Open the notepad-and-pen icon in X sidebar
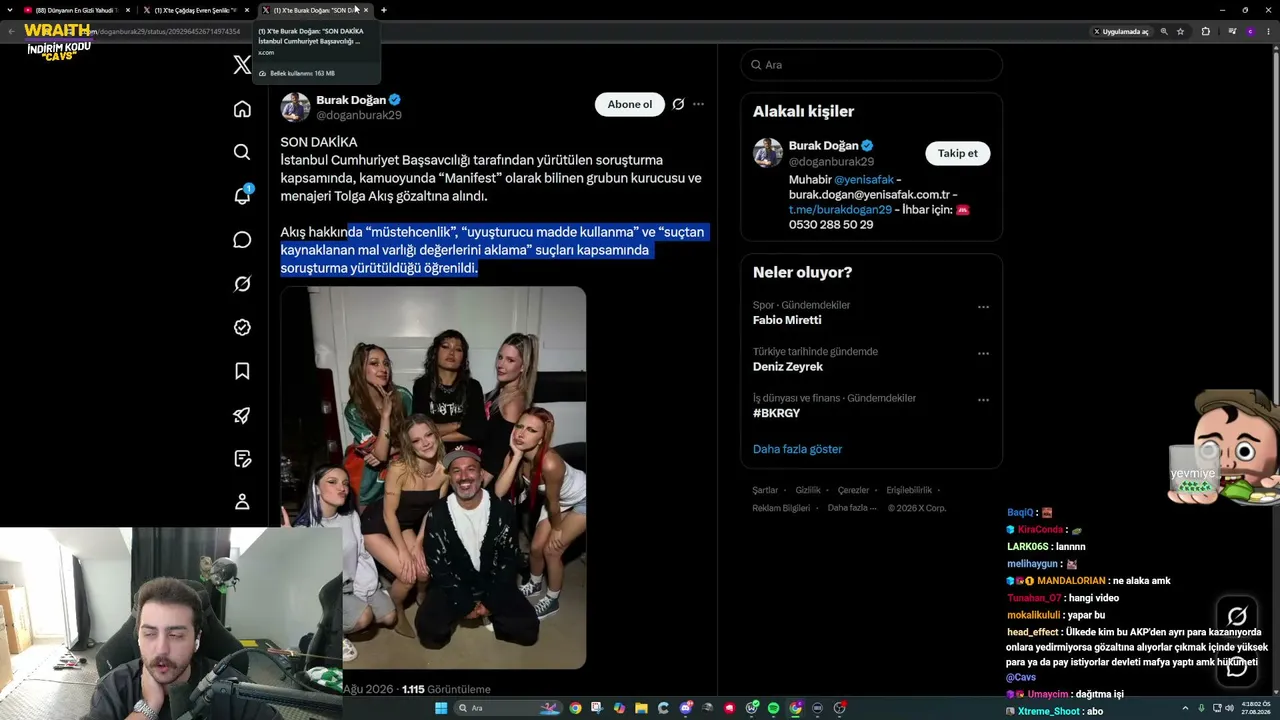This screenshot has width=1280, height=720. pos(242,459)
